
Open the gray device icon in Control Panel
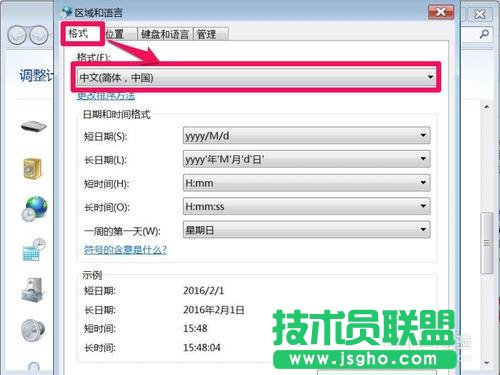[34, 127]
